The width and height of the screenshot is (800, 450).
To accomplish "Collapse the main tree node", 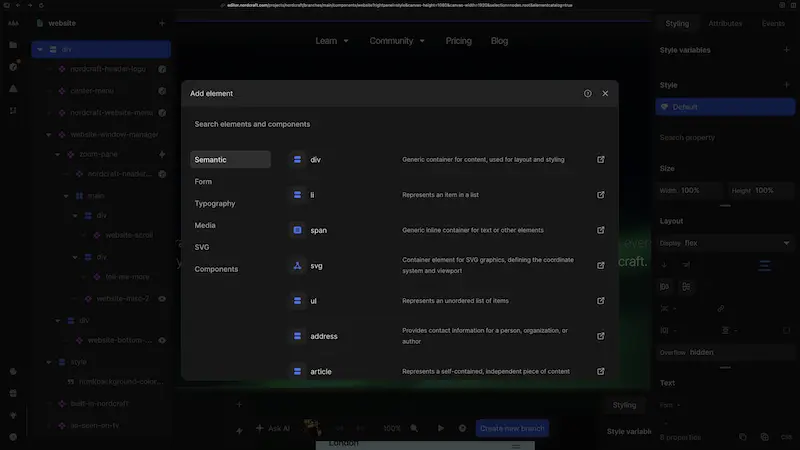I will tap(66, 196).
